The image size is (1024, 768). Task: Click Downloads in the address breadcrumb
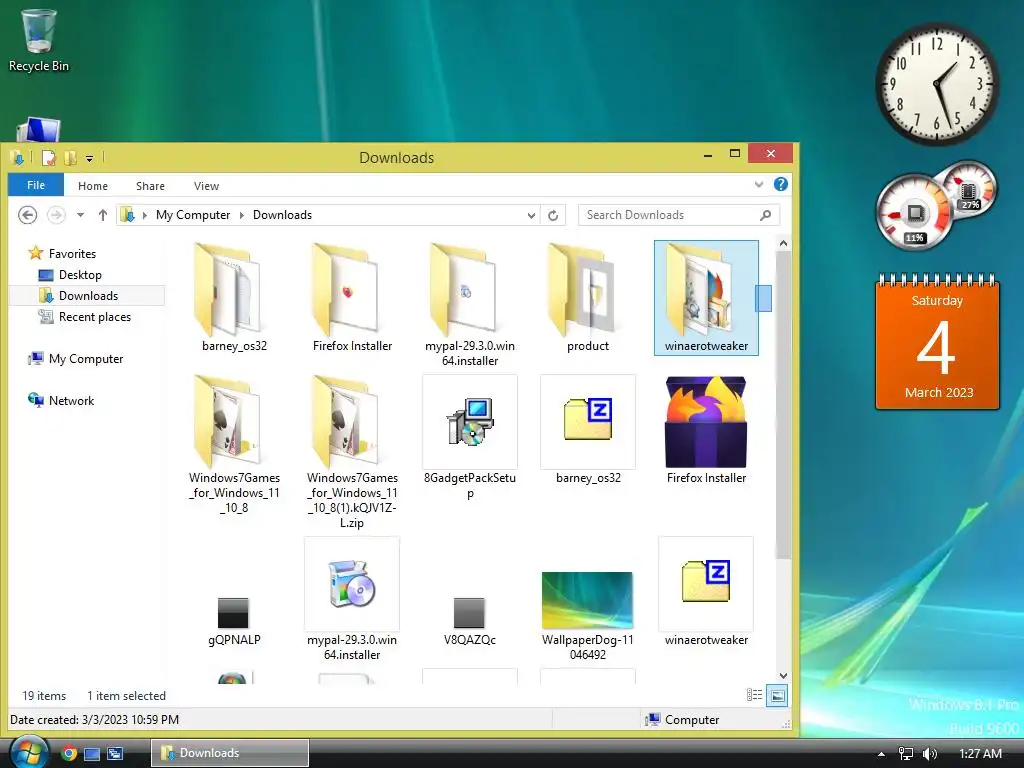click(x=282, y=215)
